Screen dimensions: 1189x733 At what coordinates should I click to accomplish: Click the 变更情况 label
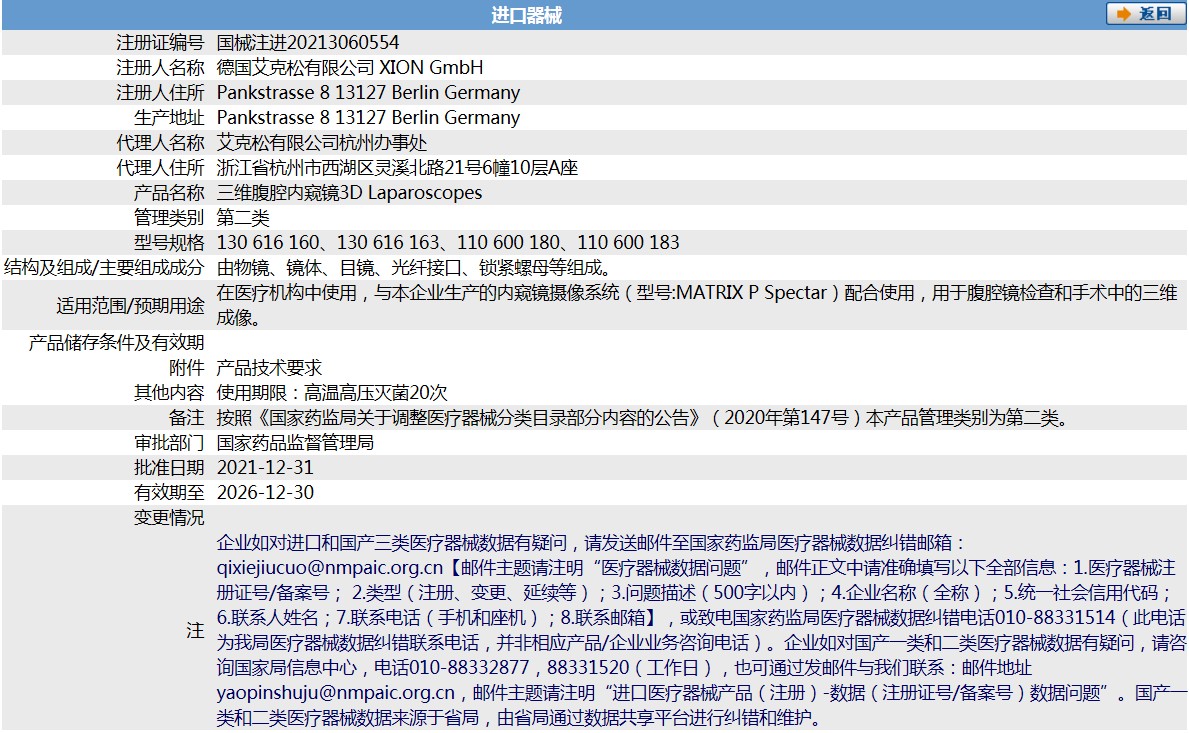click(x=169, y=518)
